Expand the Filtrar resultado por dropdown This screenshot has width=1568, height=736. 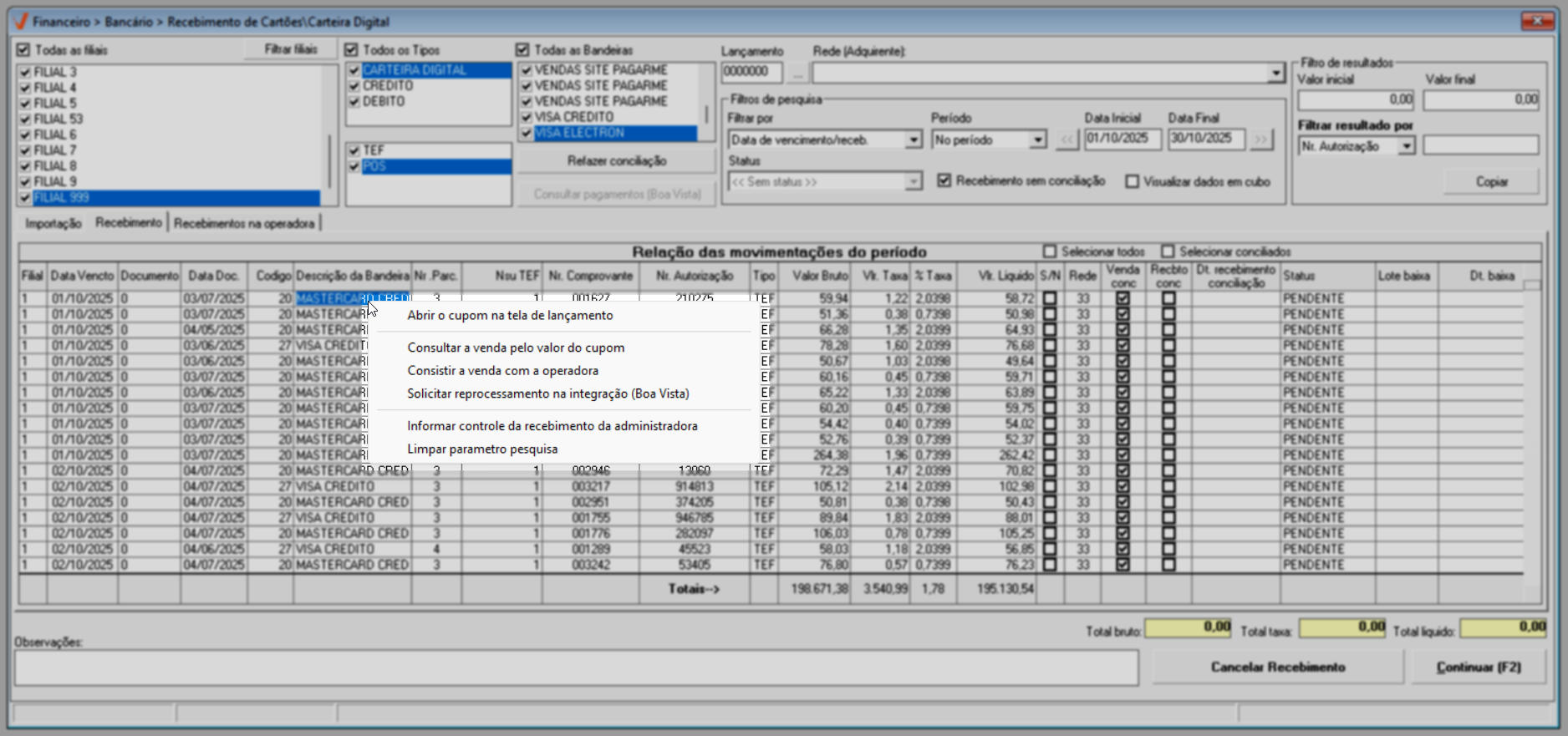click(1407, 146)
